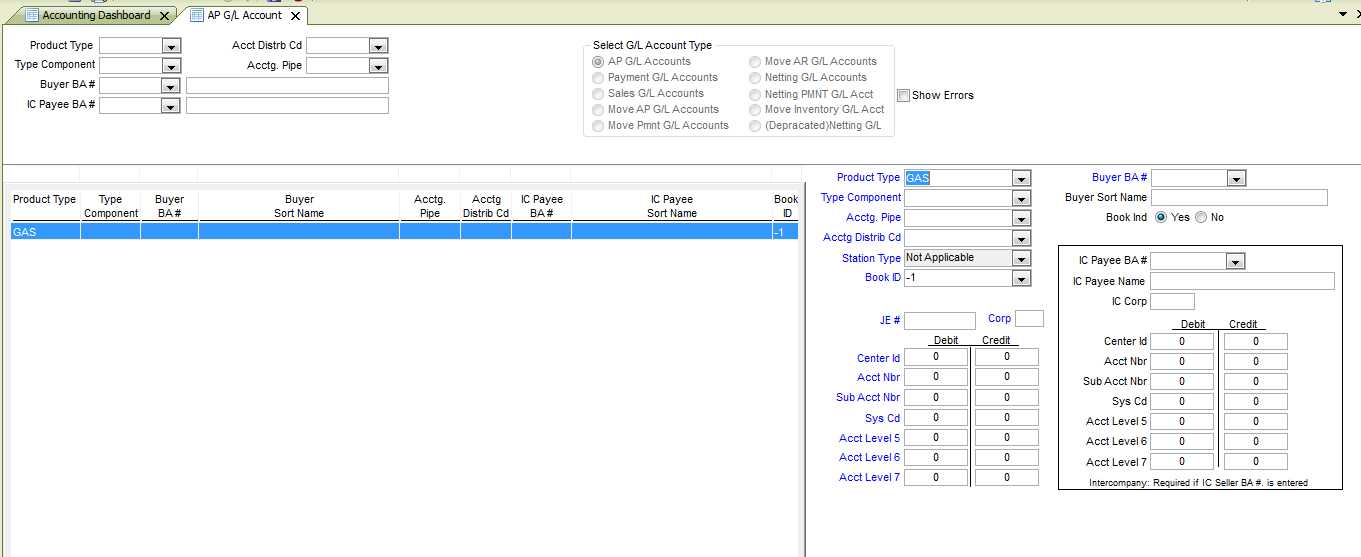
Task: Select Yes for Book Ind
Action: 1161,217
